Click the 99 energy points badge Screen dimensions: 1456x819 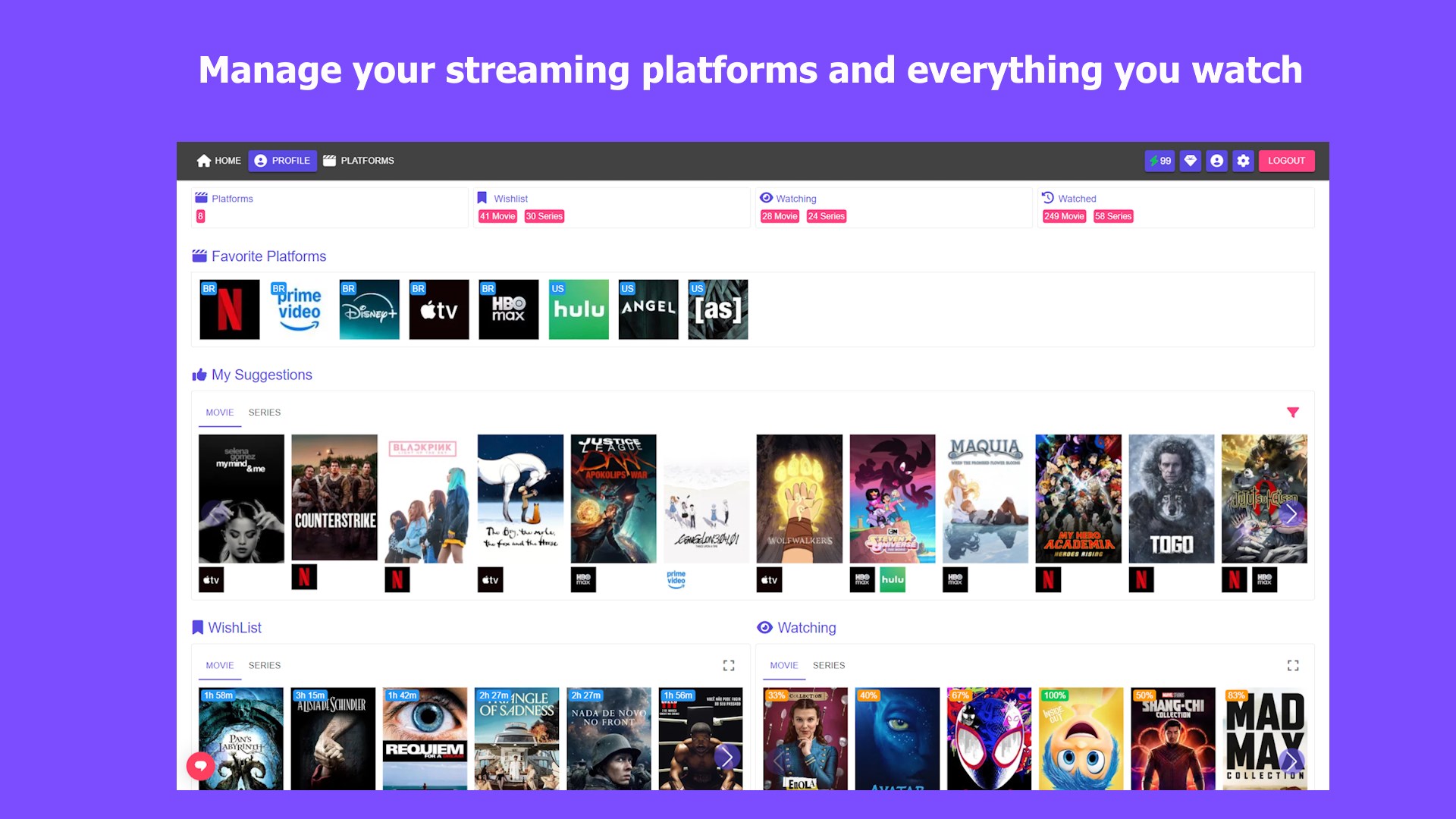point(1159,161)
